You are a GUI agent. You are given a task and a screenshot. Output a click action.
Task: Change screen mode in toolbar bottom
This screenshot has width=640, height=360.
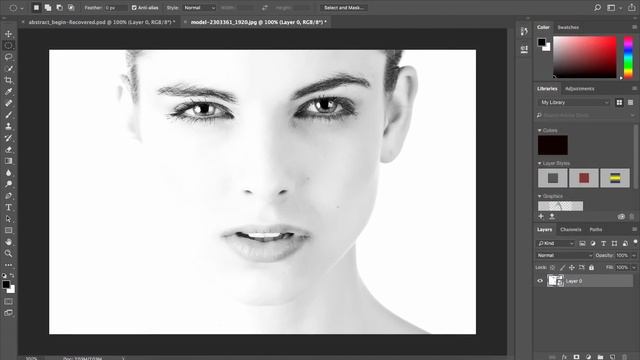(8, 313)
